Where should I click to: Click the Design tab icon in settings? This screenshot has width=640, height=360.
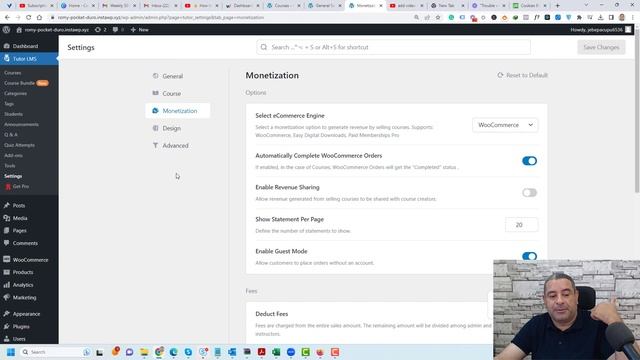pos(156,128)
